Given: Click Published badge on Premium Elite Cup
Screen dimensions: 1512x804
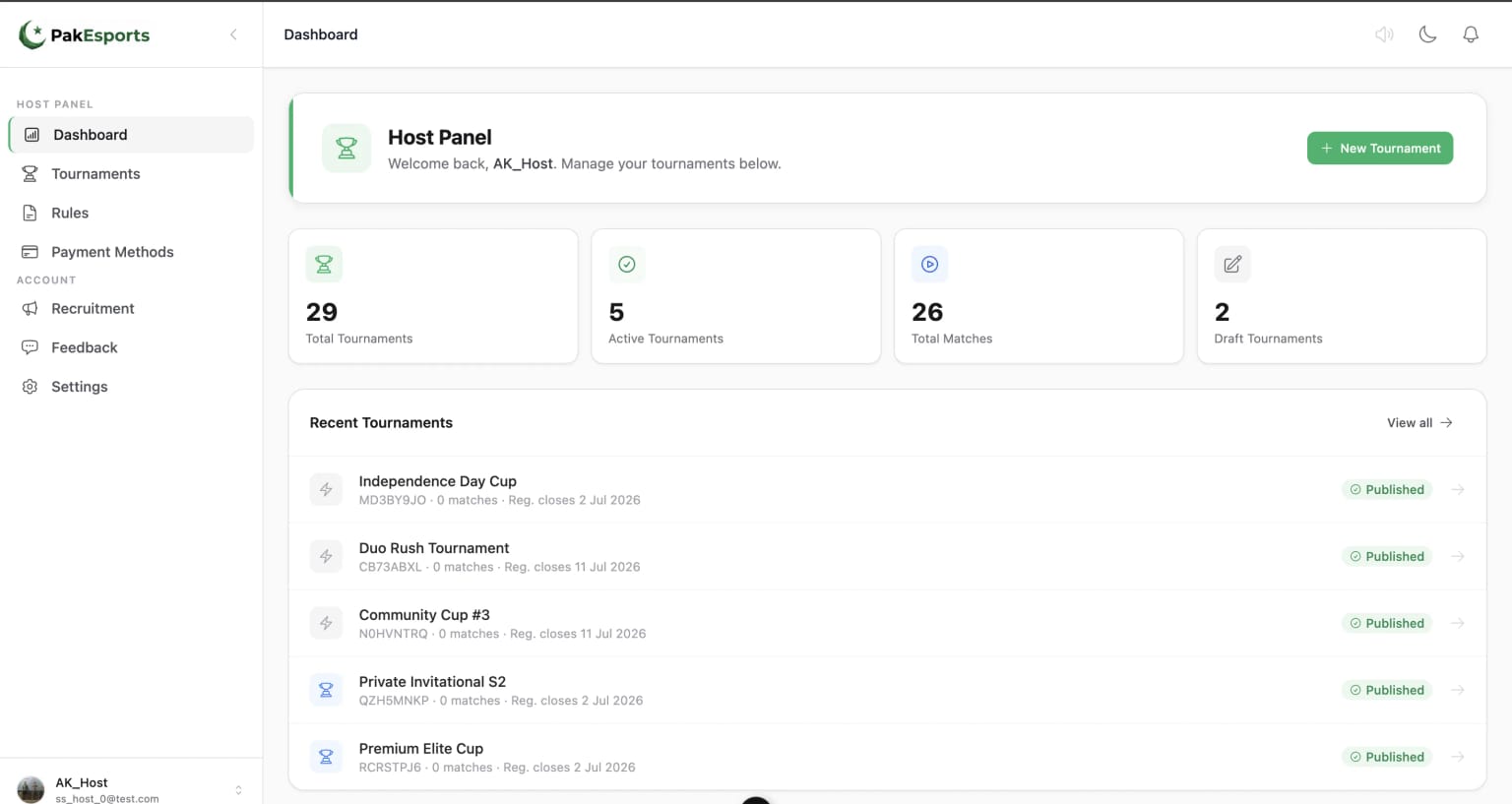Looking at the screenshot, I should (x=1387, y=757).
